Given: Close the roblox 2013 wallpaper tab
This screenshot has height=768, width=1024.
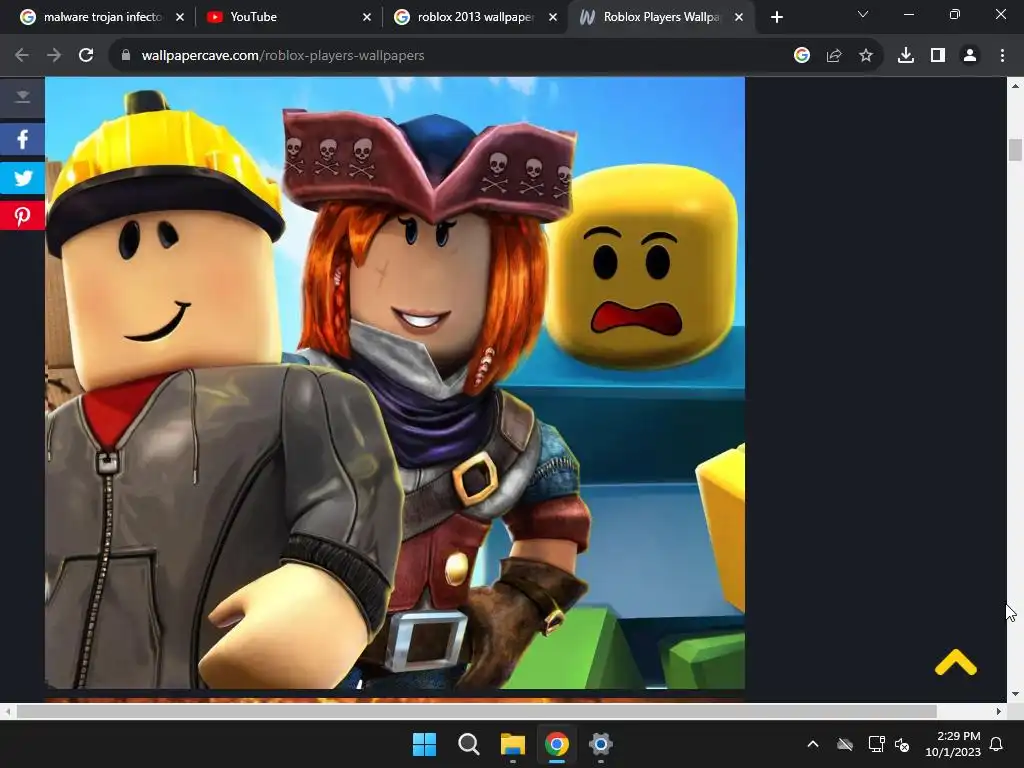Looking at the screenshot, I should coord(553,17).
